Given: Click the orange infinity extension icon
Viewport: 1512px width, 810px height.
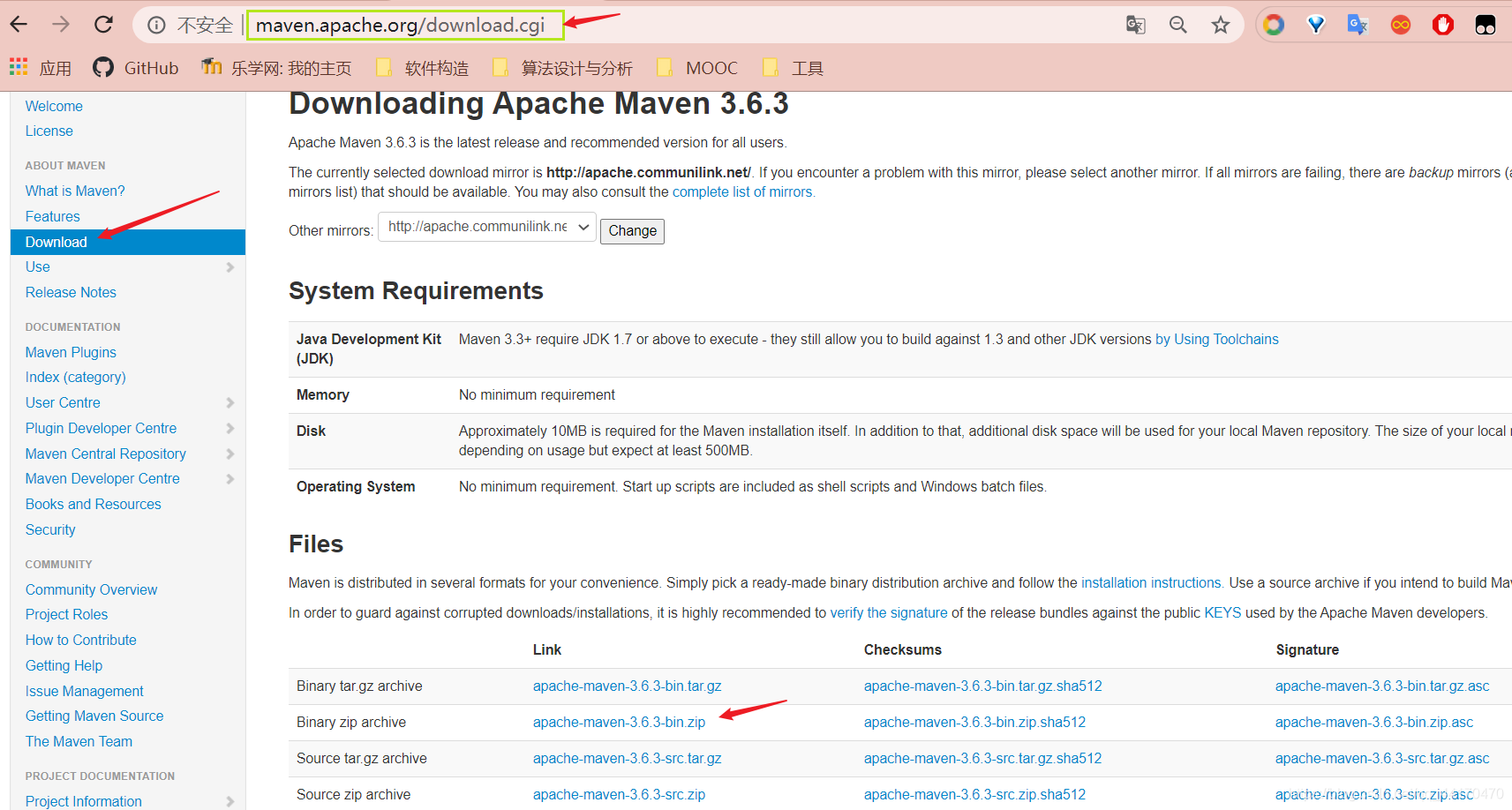Looking at the screenshot, I should 1401,25.
